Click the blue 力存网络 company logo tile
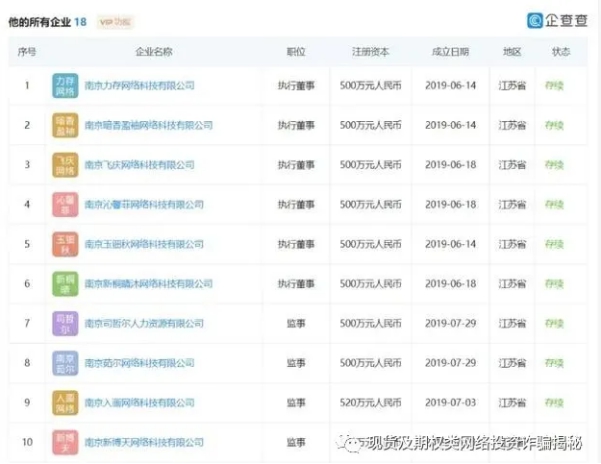 pyautogui.click(x=65, y=86)
